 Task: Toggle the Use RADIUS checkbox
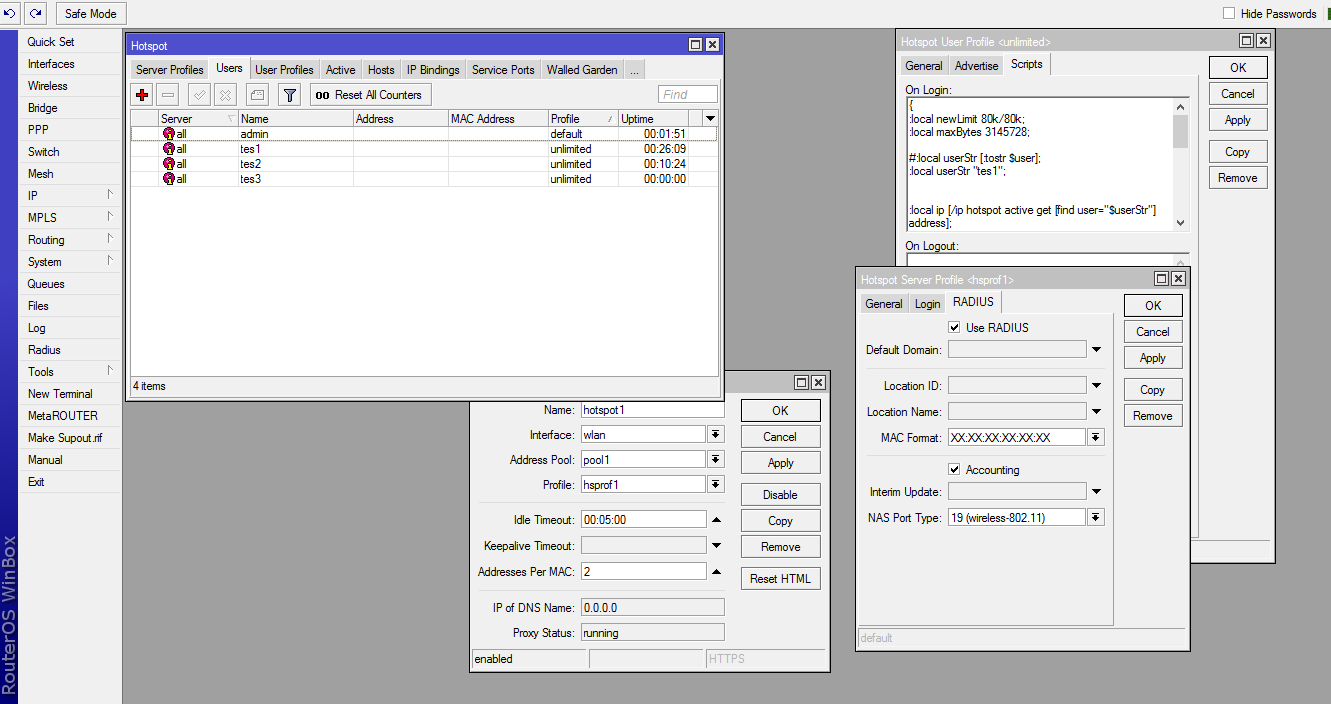pyautogui.click(x=954, y=328)
